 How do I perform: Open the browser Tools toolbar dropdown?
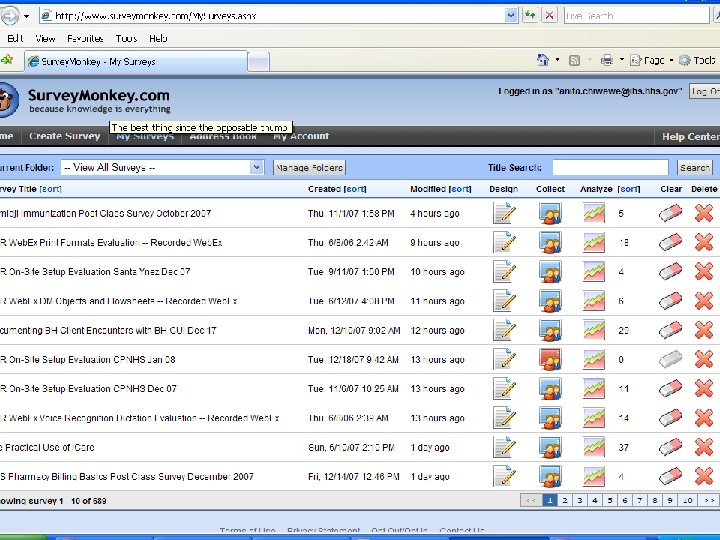(x=698, y=60)
